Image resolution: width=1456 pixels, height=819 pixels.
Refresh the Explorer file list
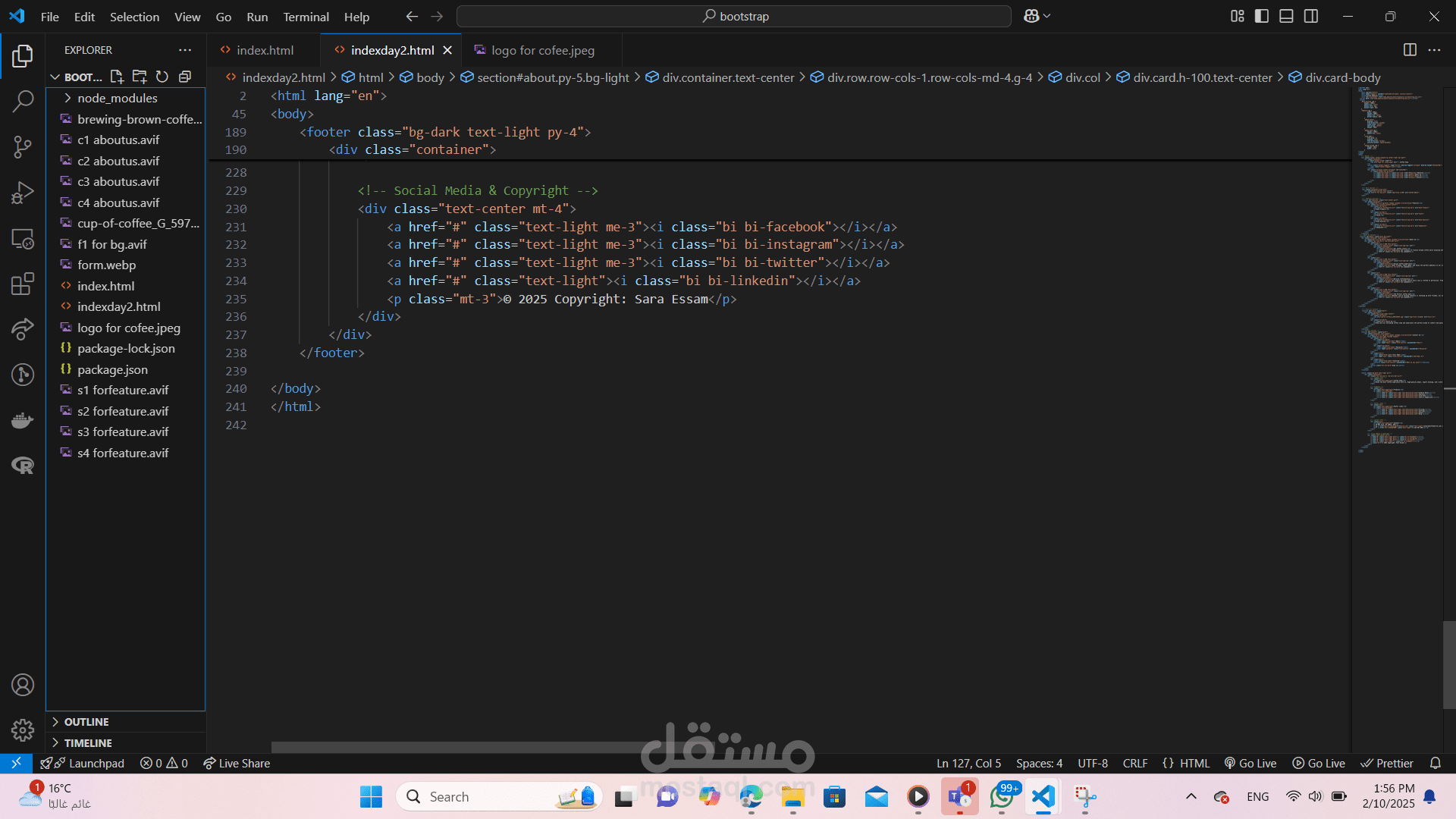coord(162,77)
